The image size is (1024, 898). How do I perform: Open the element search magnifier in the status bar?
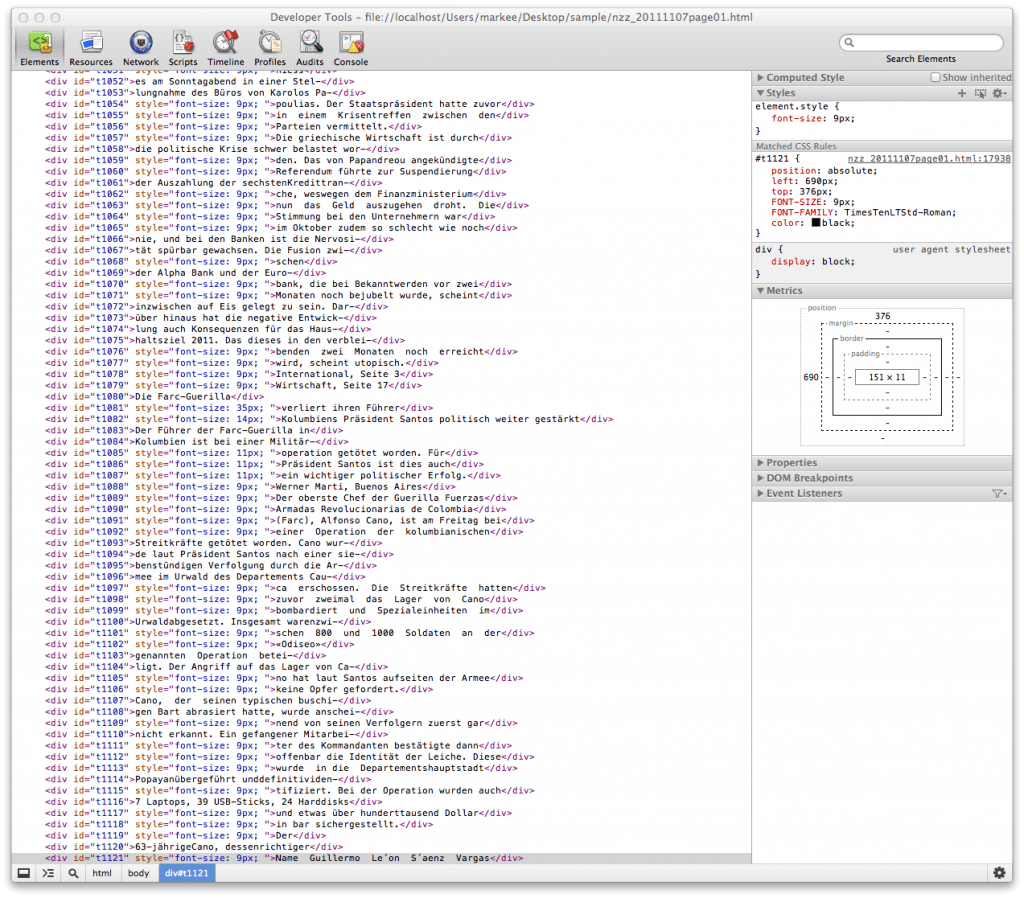[73, 873]
